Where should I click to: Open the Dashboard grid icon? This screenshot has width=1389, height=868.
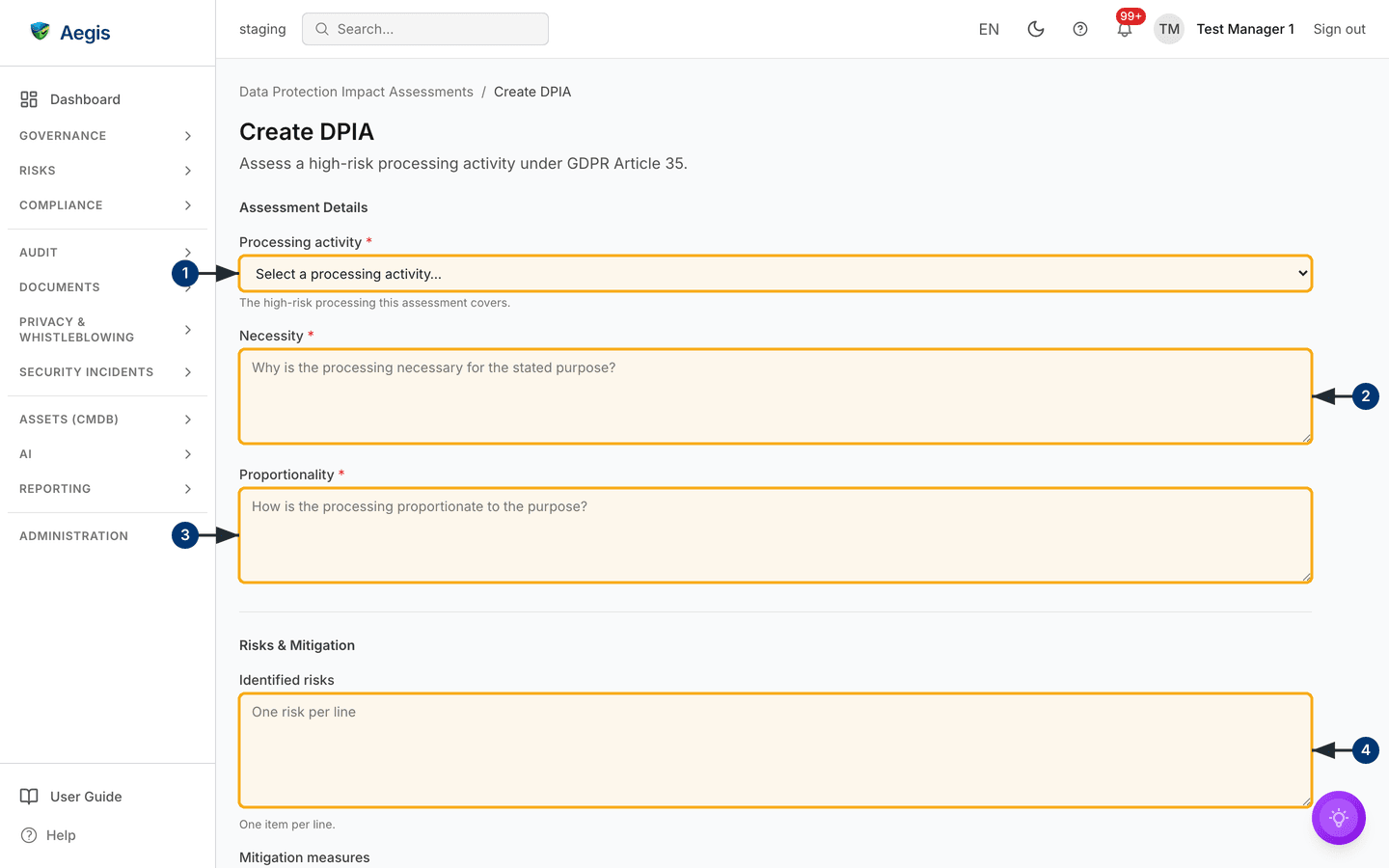(x=29, y=99)
